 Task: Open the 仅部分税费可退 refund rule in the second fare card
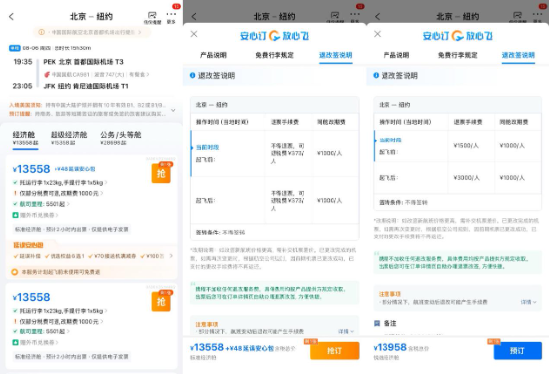pyautogui.click(x=58, y=321)
